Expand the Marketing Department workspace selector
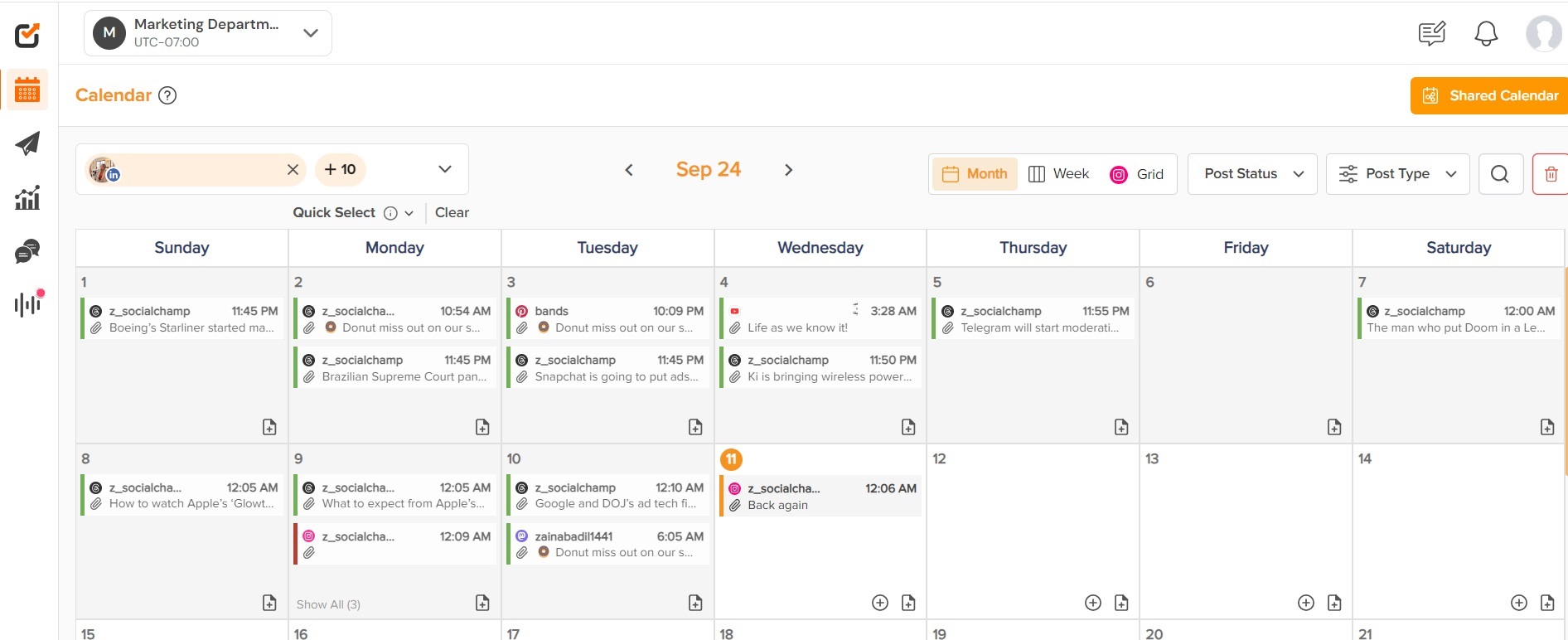 pyautogui.click(x=310, y=33)
